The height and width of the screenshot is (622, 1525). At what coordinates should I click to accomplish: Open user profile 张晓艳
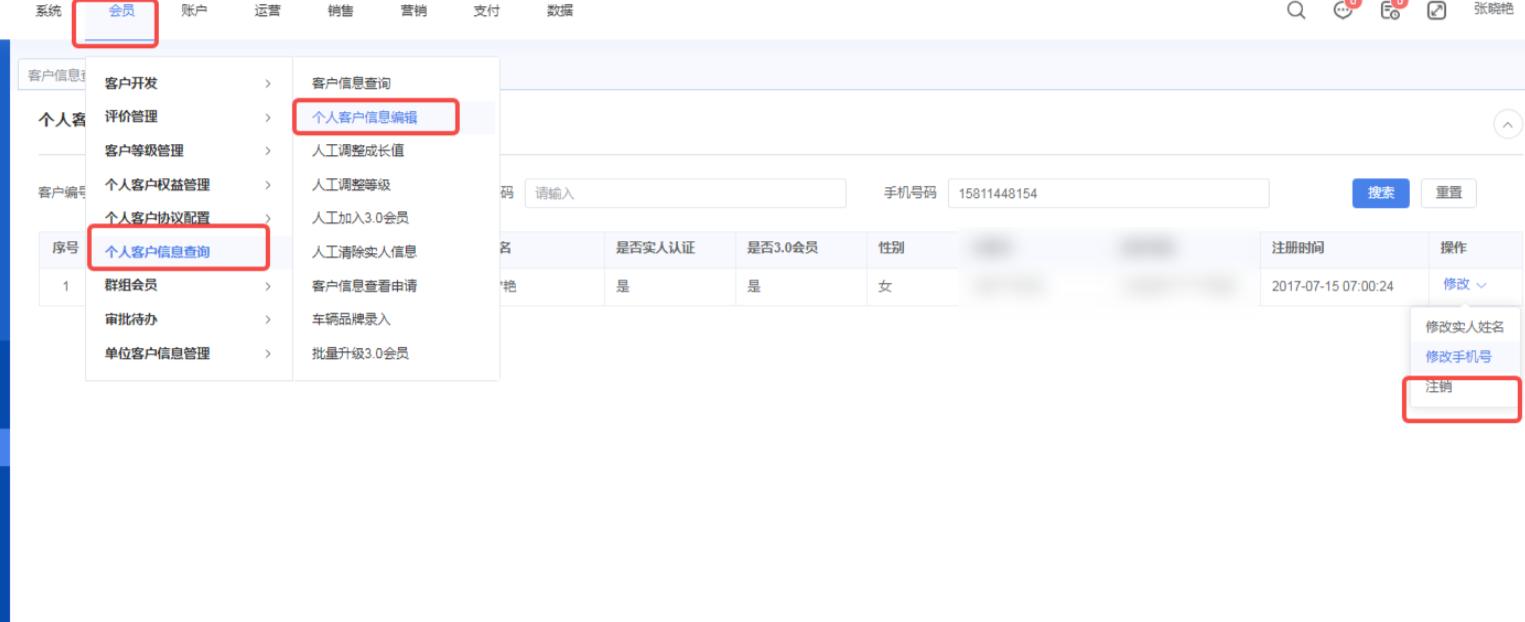[1493, 9]
